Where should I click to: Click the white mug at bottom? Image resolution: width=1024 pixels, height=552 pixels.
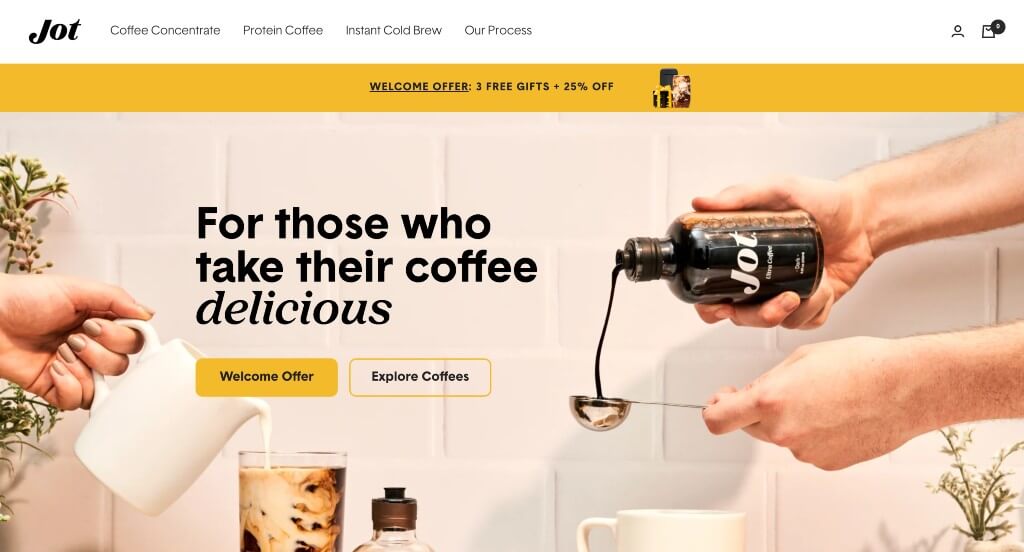(x=661, y=531)
